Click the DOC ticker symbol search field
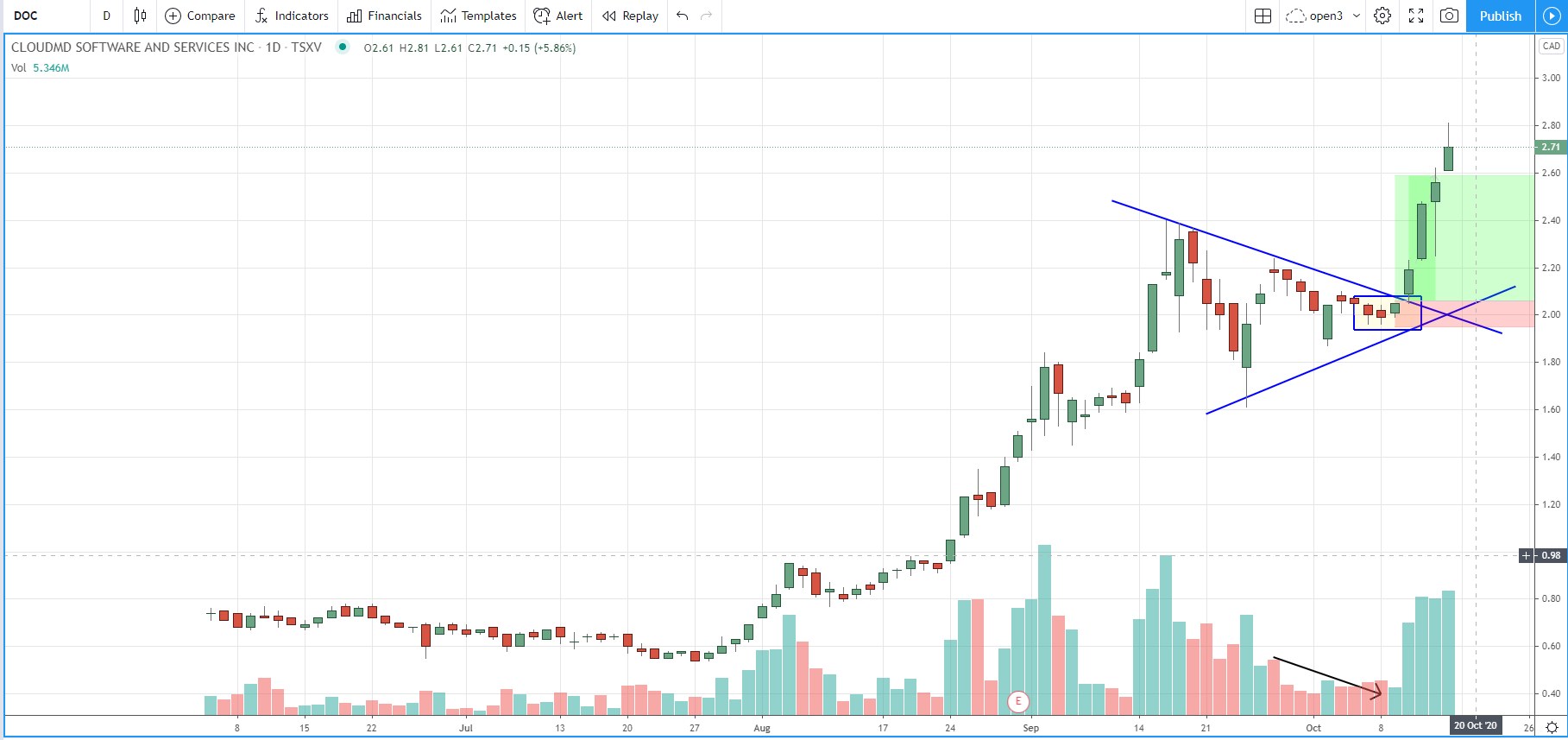 (x=45, y=16)
